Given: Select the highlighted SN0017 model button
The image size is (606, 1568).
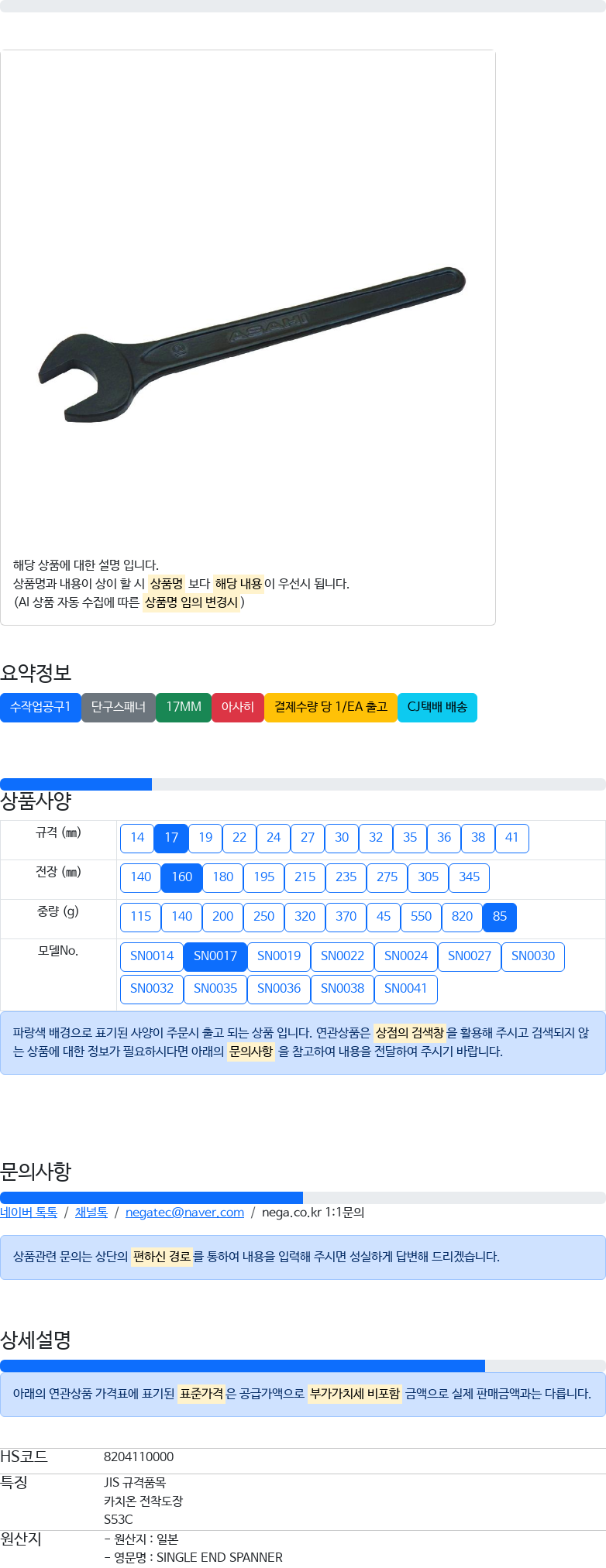Looking at the screenshot, I should pos(215,956).
